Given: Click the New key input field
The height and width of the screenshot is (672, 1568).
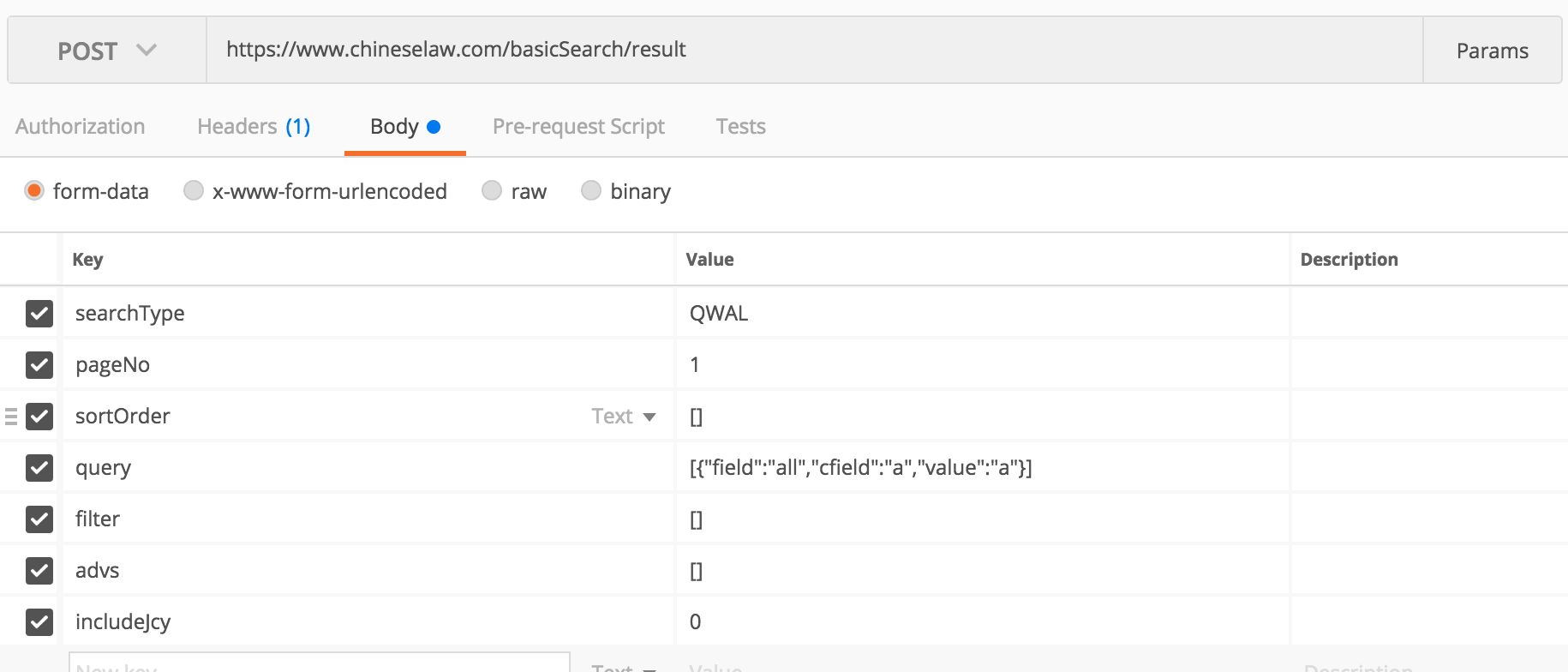Looking at the screenshot, I should [319, 663].
